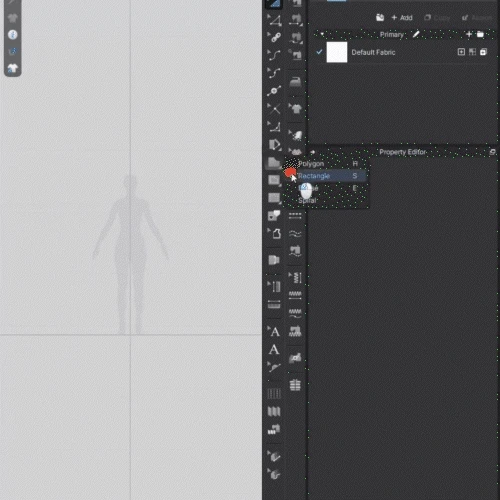
Task: Click the pencil edit icon beside Primary
Action: point(416,34)
